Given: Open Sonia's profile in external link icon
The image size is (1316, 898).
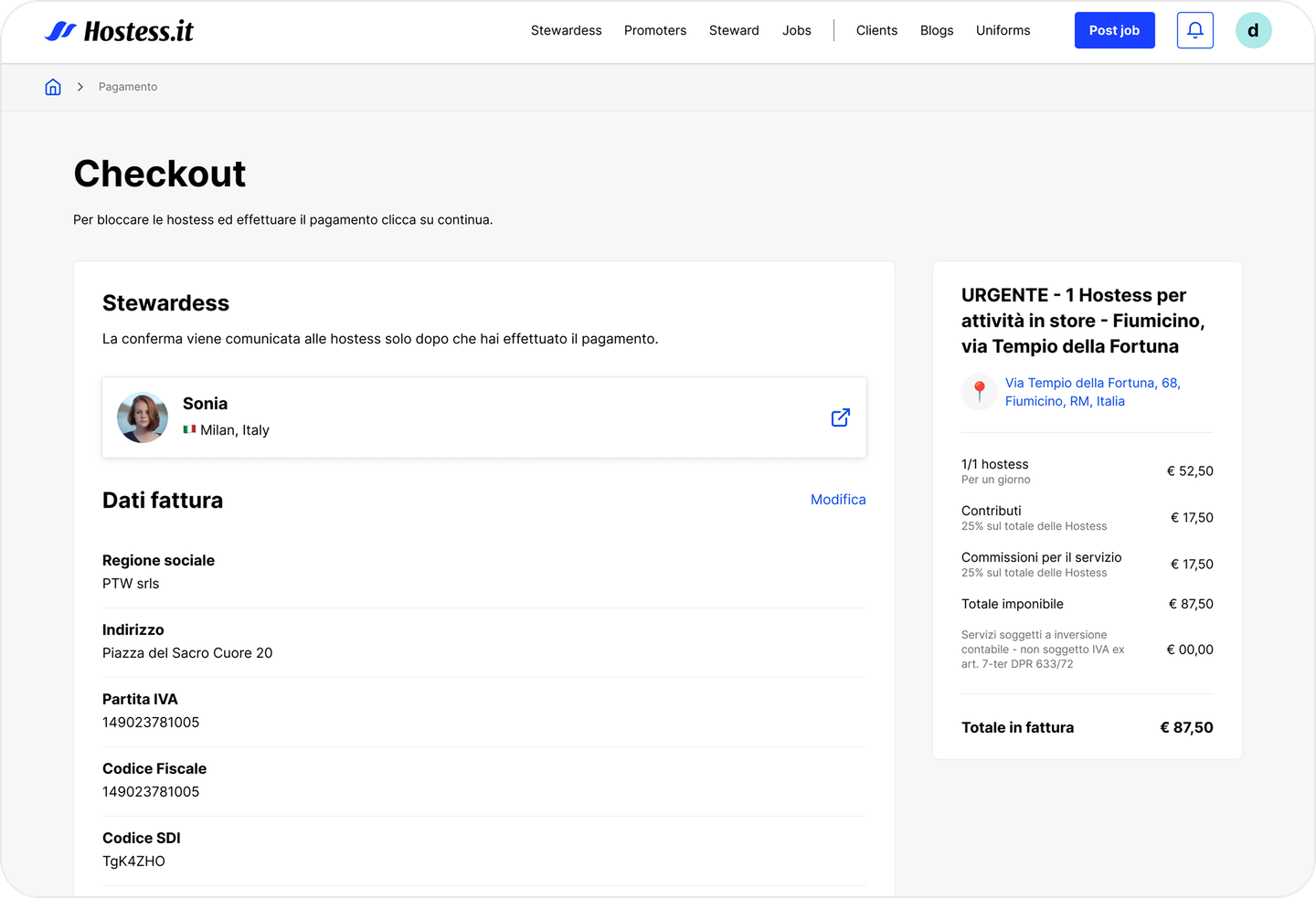Looking at the screenshot, I should (x=841, y=417).
